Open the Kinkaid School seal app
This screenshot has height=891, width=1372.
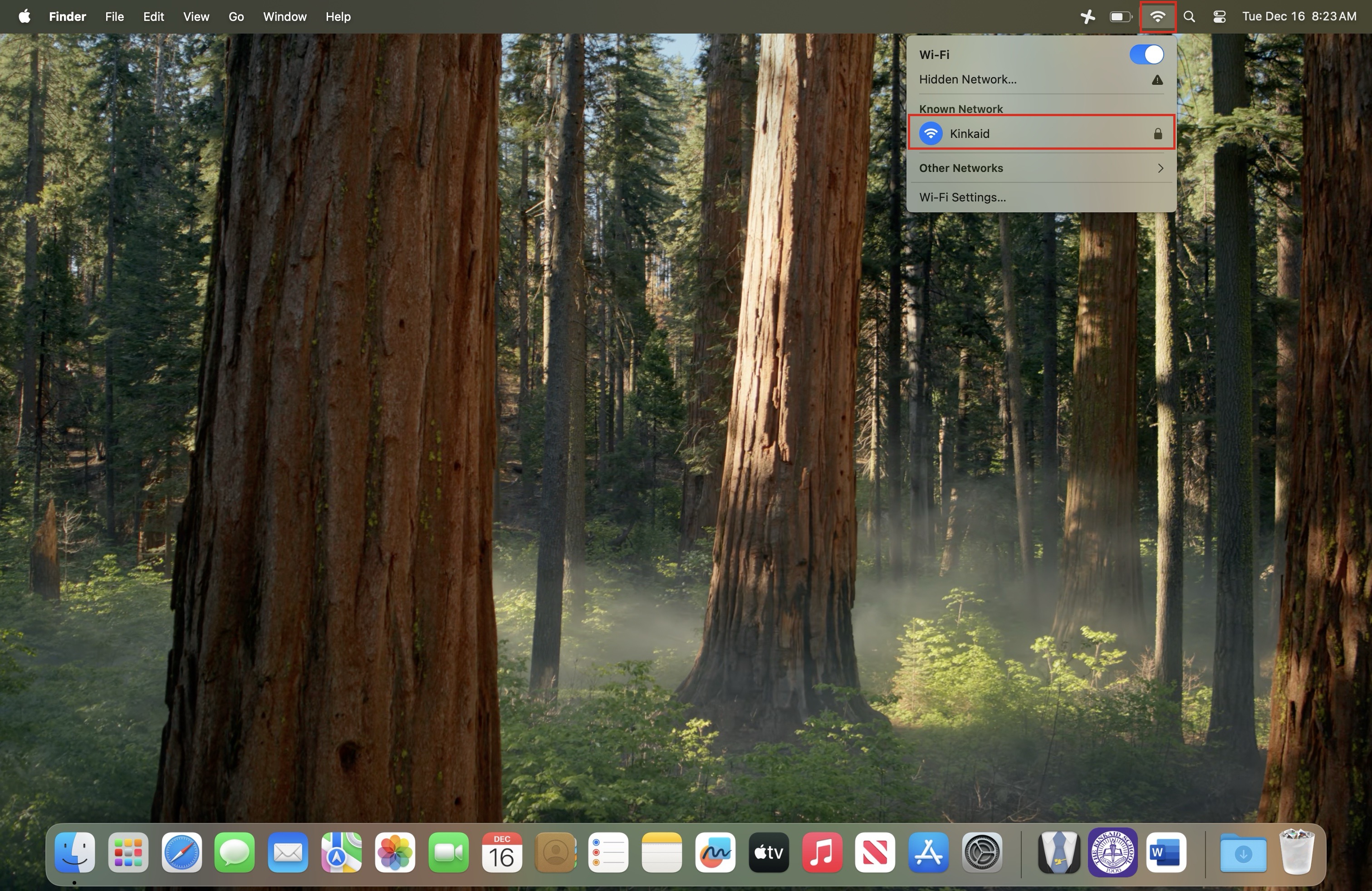[1112, 852]
